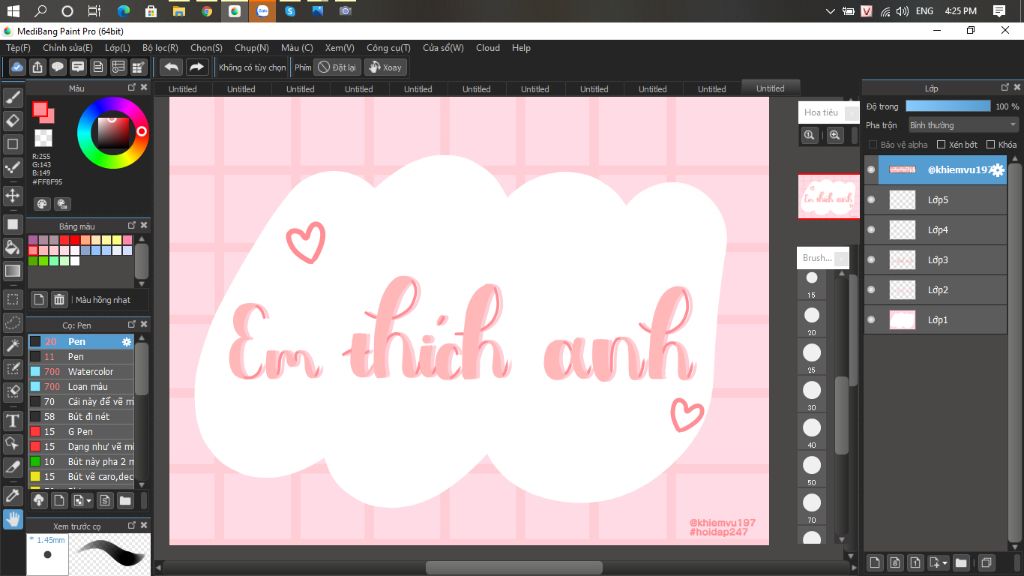This screenshot has height=576, width=1024.
Task: Activate the Text tool
Action: (13, 420)
